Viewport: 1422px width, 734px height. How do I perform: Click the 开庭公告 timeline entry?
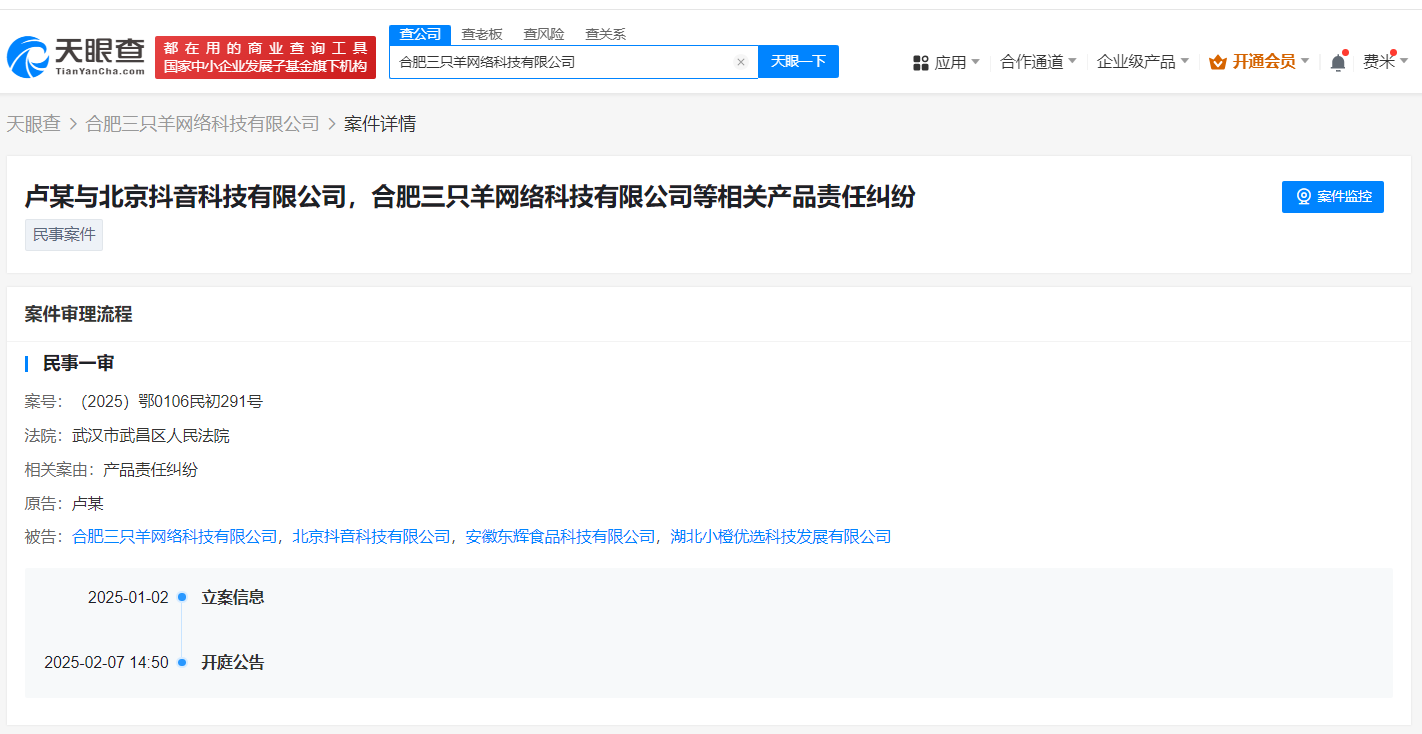(x=233, y=662)
